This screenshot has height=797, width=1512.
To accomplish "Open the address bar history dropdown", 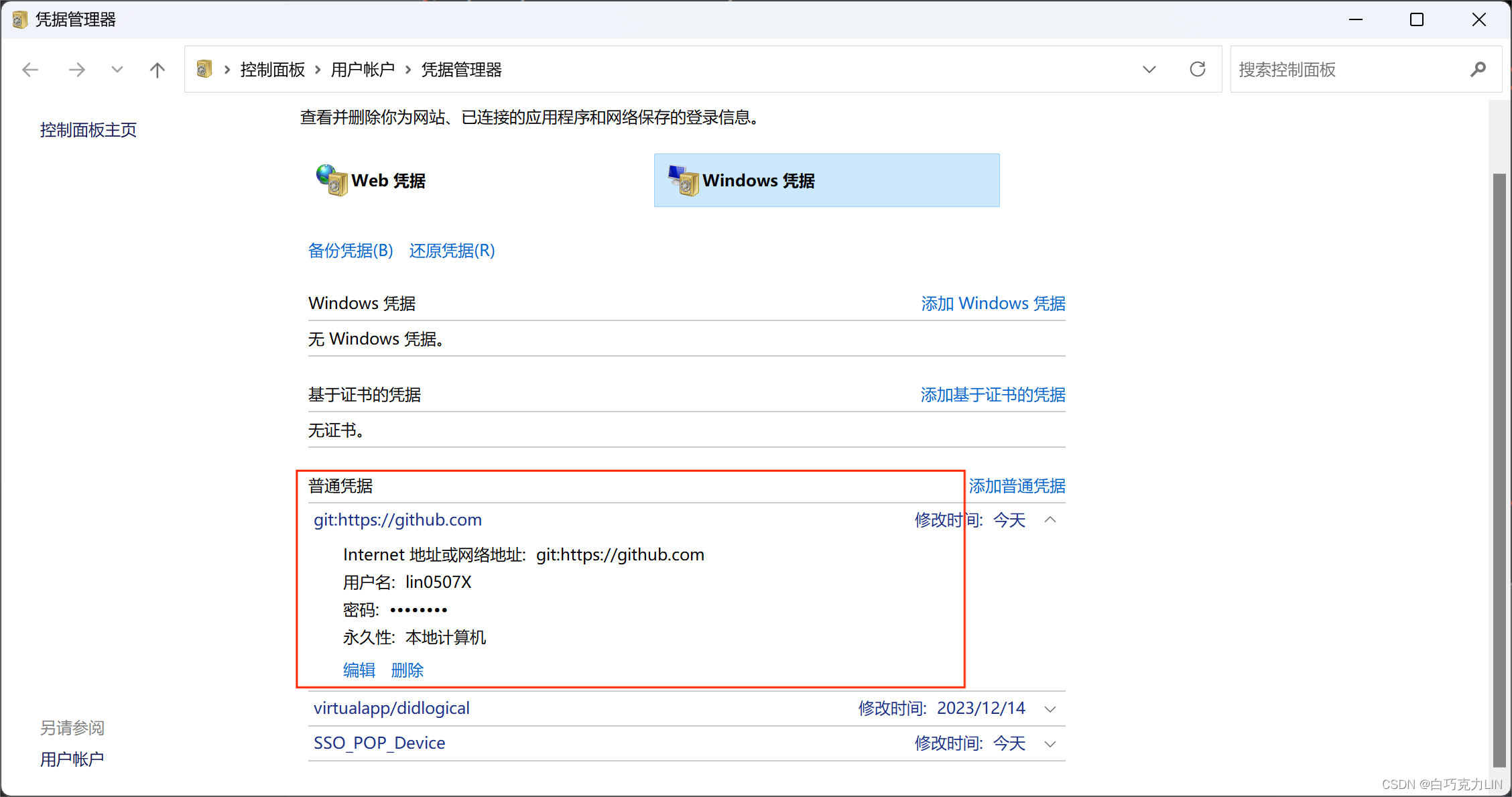I will pos(1149,69).
